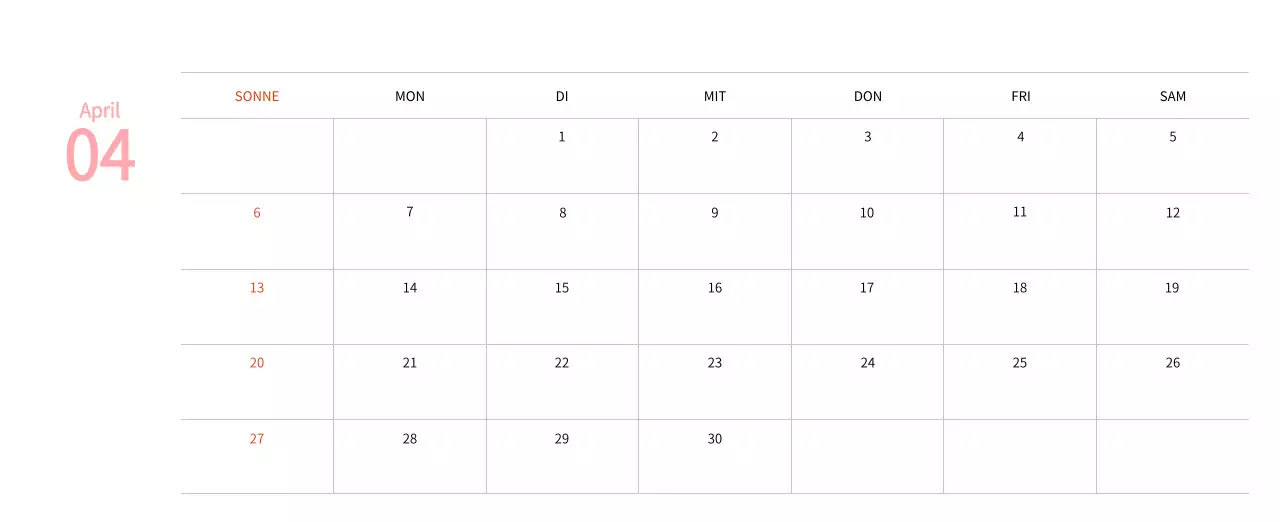1280x522 pixels.
Task: Click the MIT weekday header
Action: 715,96
